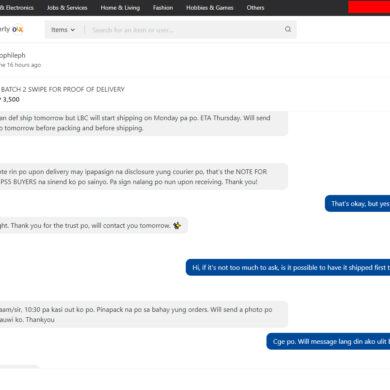Select the "possible to have it shipped first" message

[288, 267]
